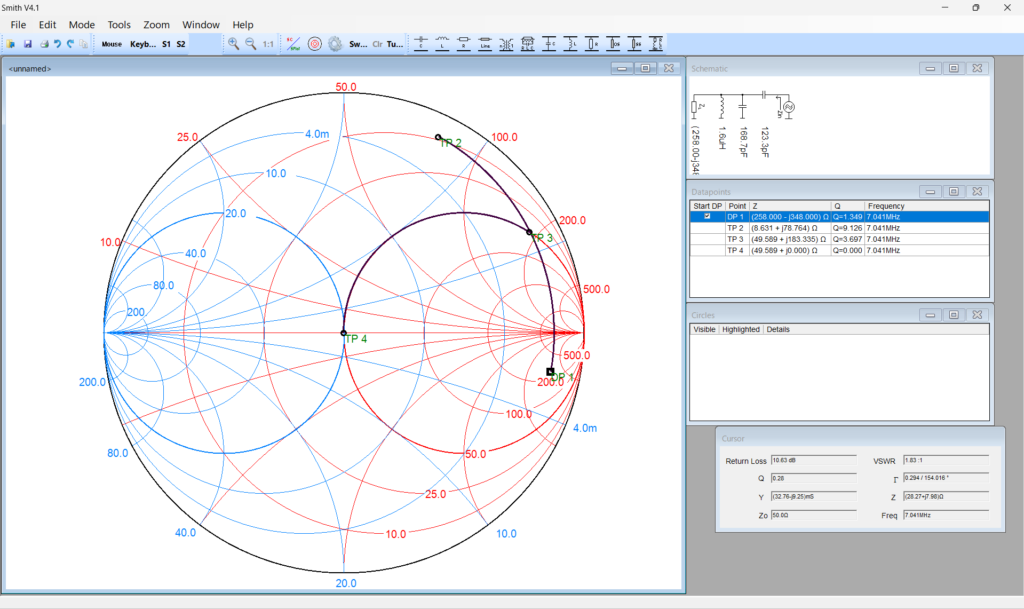Screen dimensions: 1024x609
Task: Switch to Mouse input mode
Action: tap(111, 44)
